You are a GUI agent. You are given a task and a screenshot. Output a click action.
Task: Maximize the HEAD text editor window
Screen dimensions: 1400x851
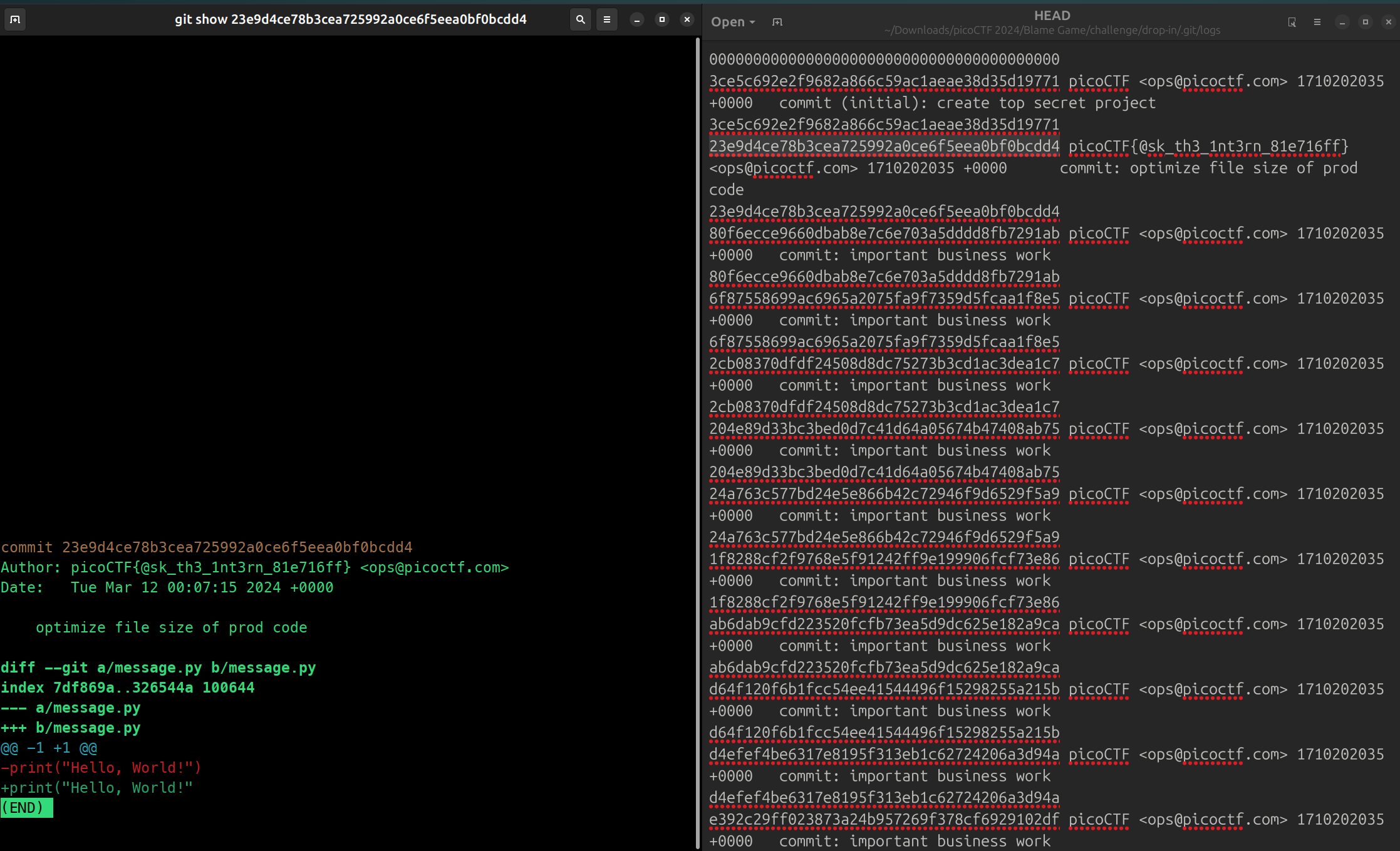(x=1366, y=22)
